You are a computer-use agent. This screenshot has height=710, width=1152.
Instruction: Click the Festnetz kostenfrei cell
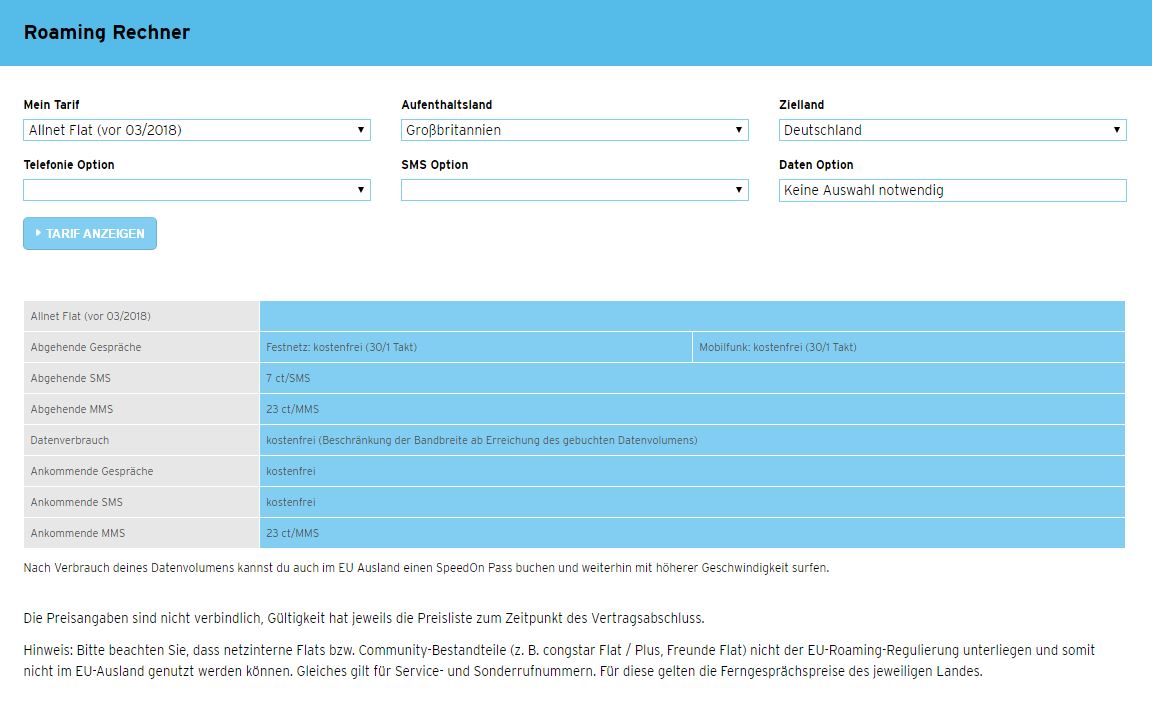click(475, 347)
